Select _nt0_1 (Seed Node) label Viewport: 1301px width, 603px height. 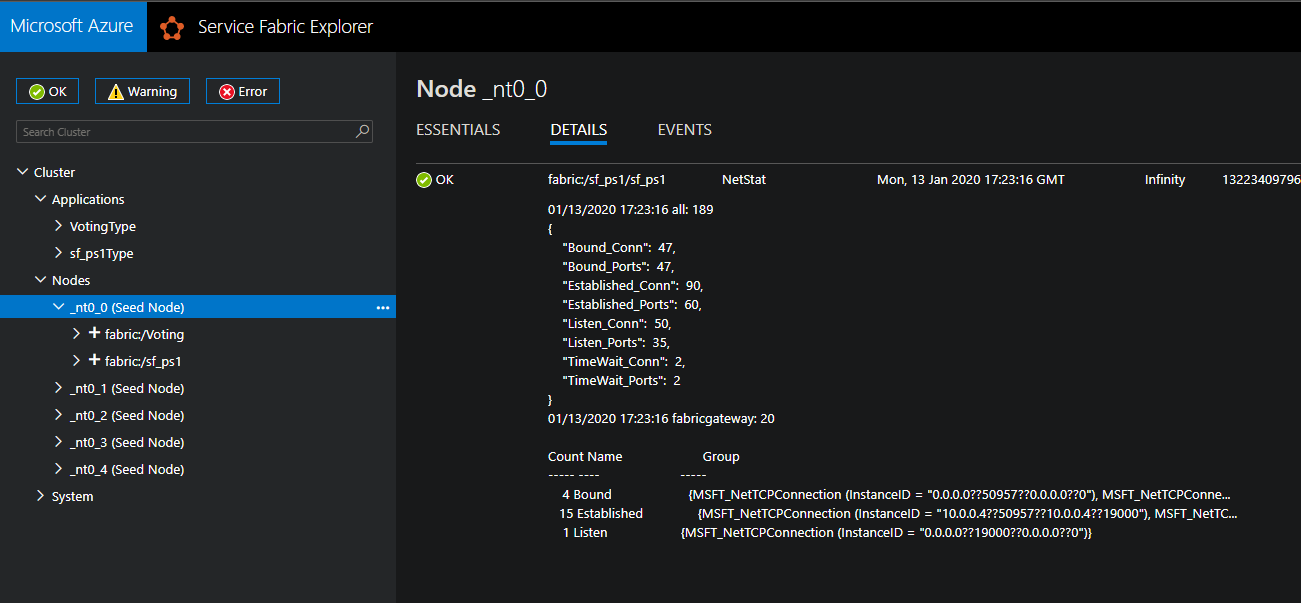(x=127, y=388)
